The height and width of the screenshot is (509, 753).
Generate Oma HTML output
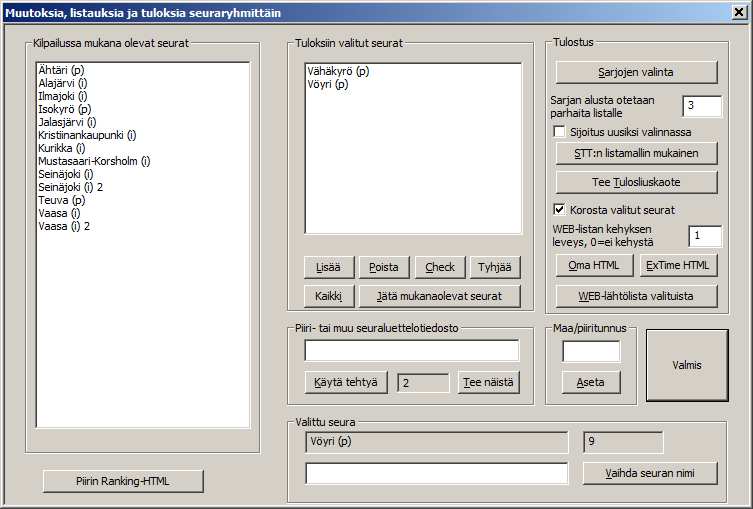click(594, 266)
